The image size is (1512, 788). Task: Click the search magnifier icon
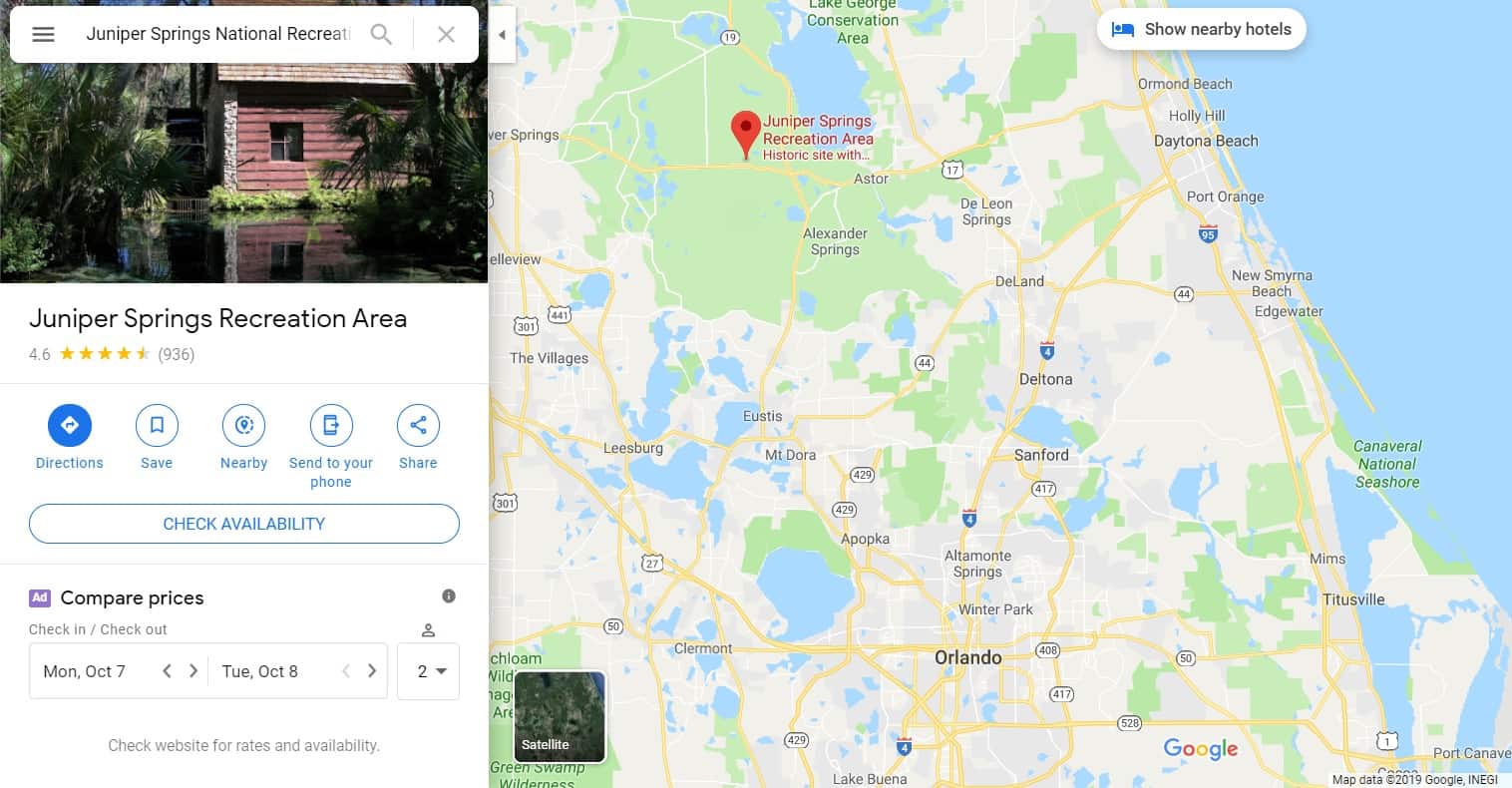pos(381,34)
